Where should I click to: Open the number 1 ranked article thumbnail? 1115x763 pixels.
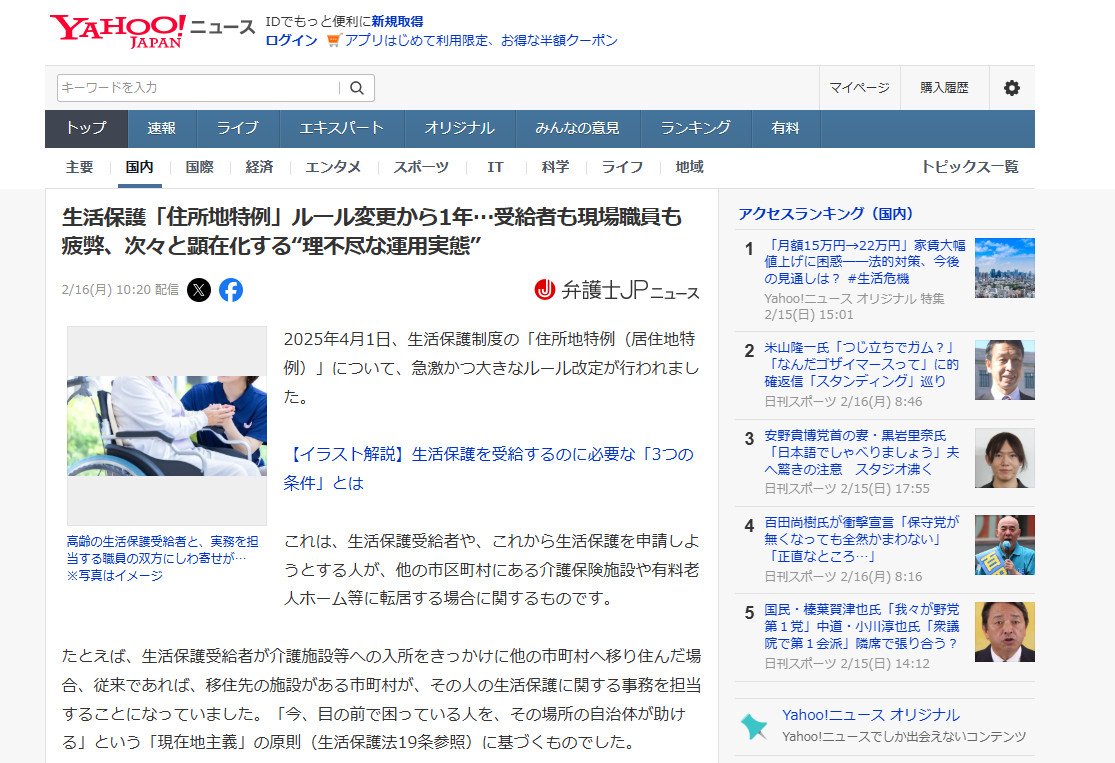click(1004, 268)
